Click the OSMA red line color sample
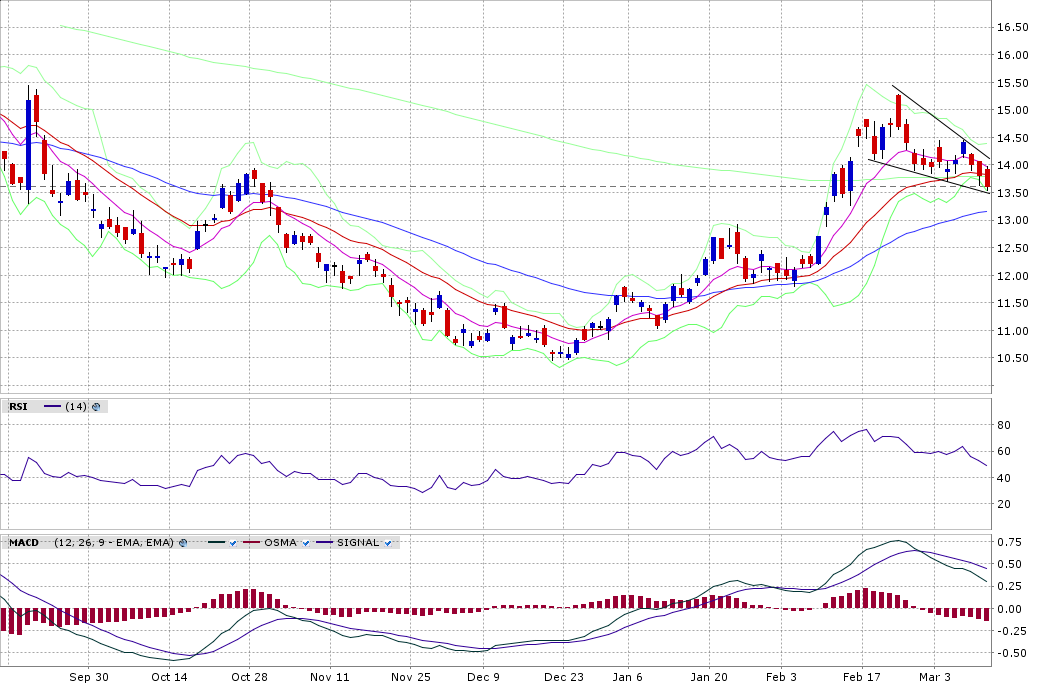The width and height of the screenshot is (1037, 691). click(252, 543)
